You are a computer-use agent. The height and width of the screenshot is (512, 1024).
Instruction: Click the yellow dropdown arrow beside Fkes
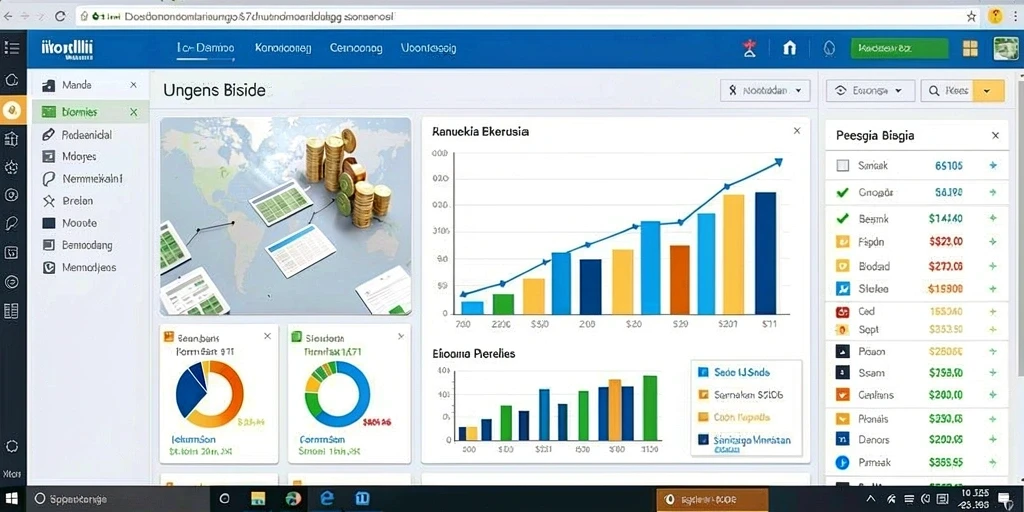pyautogui.click(x=988, y=91)
